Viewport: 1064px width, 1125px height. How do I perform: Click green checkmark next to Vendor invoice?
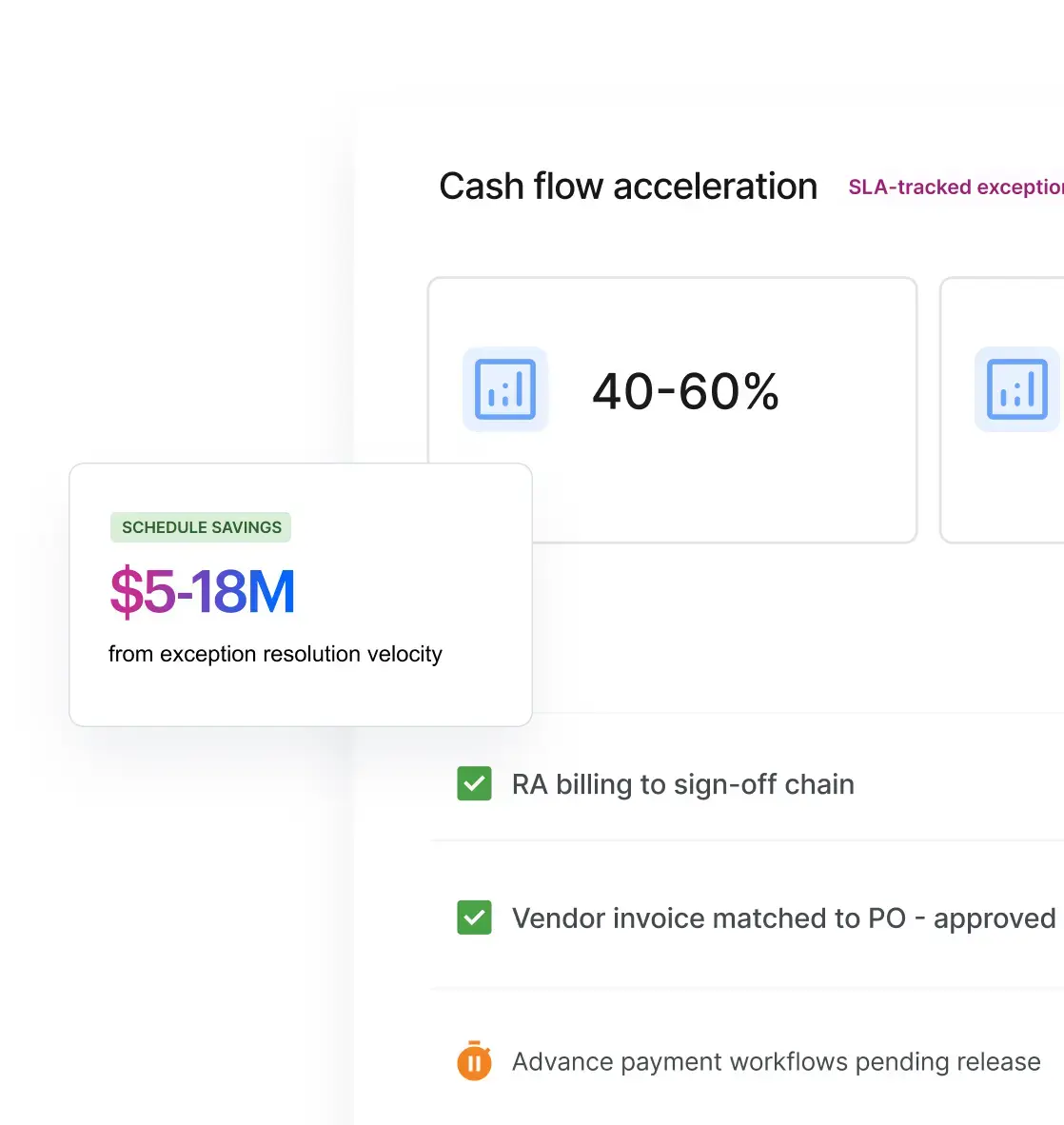[474, 918]
